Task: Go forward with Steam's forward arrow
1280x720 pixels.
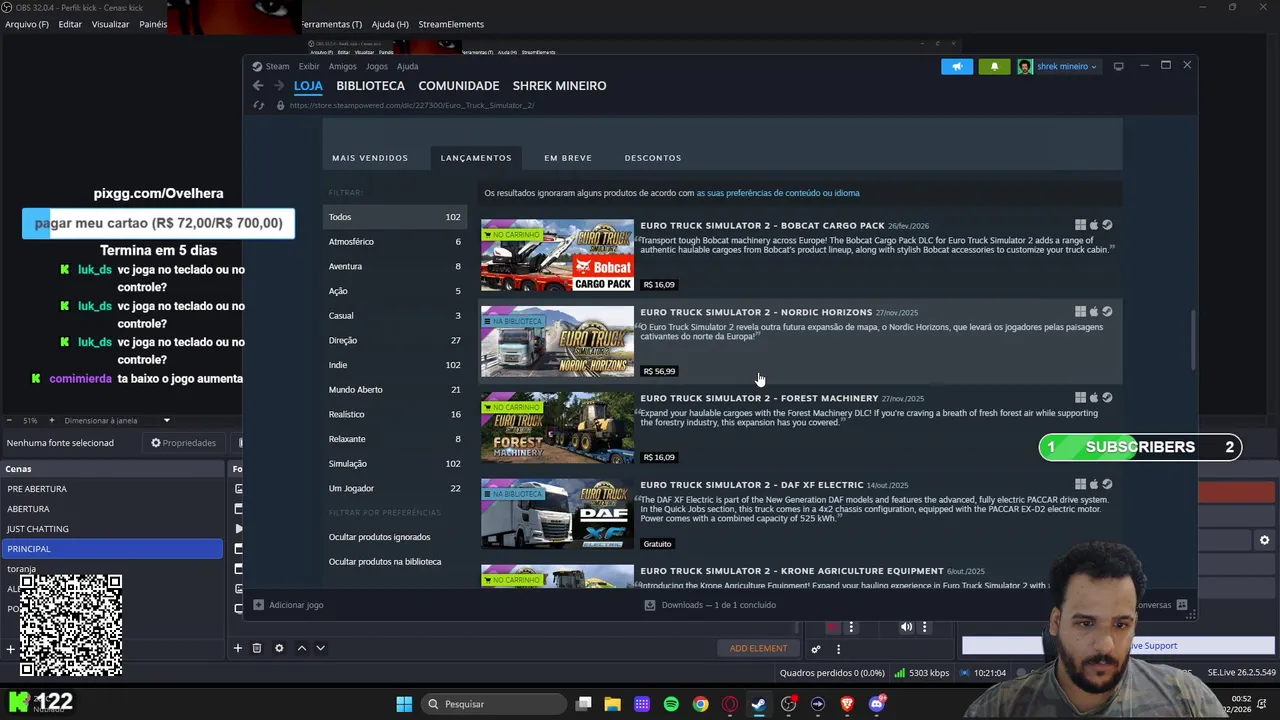Action: tap(279, 86)
